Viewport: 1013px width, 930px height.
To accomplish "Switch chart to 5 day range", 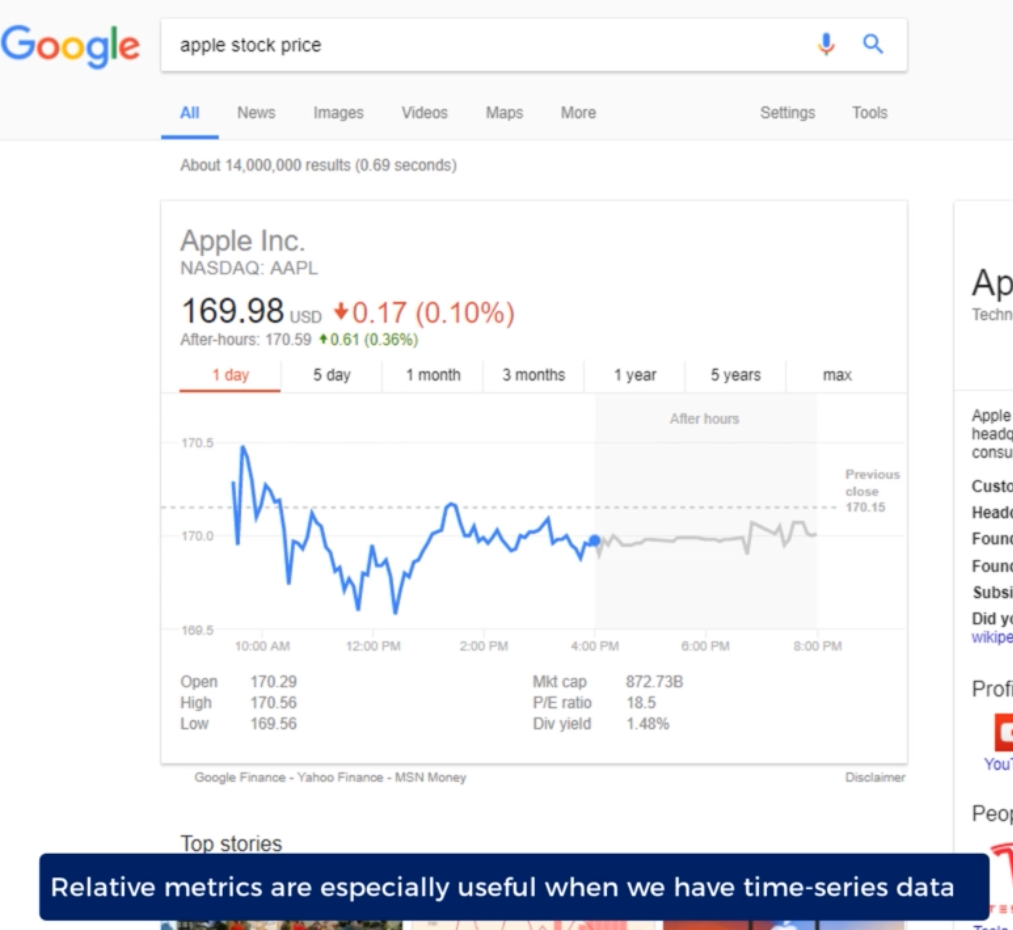I will coord(332,375).
